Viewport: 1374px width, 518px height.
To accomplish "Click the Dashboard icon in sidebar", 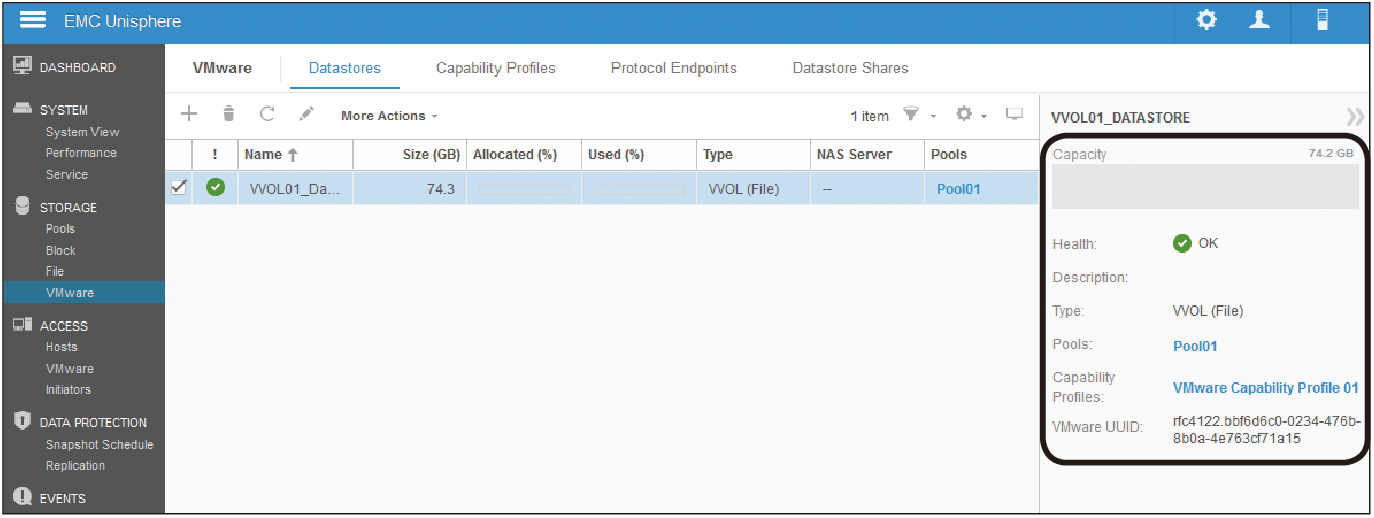I will click(21, 66).
